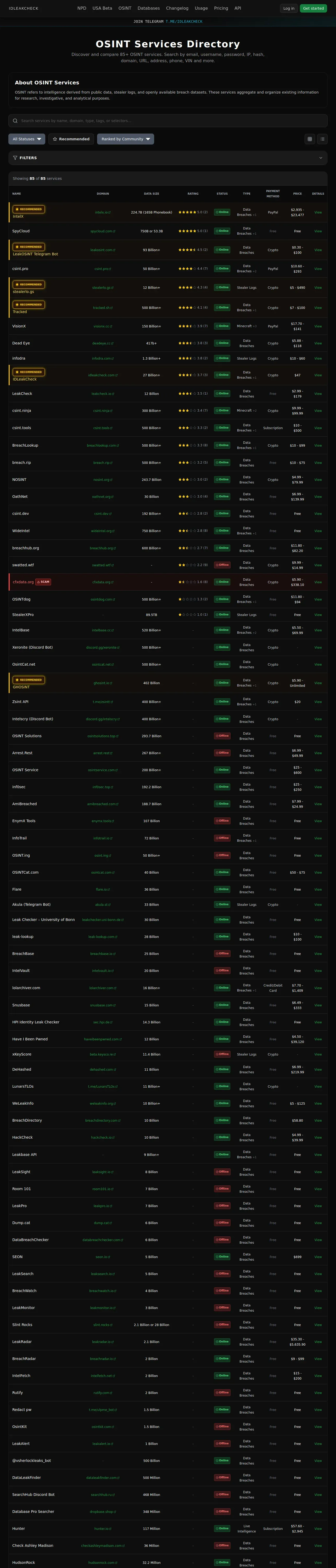This screenshot has height=1568, width=336.
Task: Open the All Statuses dropdown
Action: (27, 139)
